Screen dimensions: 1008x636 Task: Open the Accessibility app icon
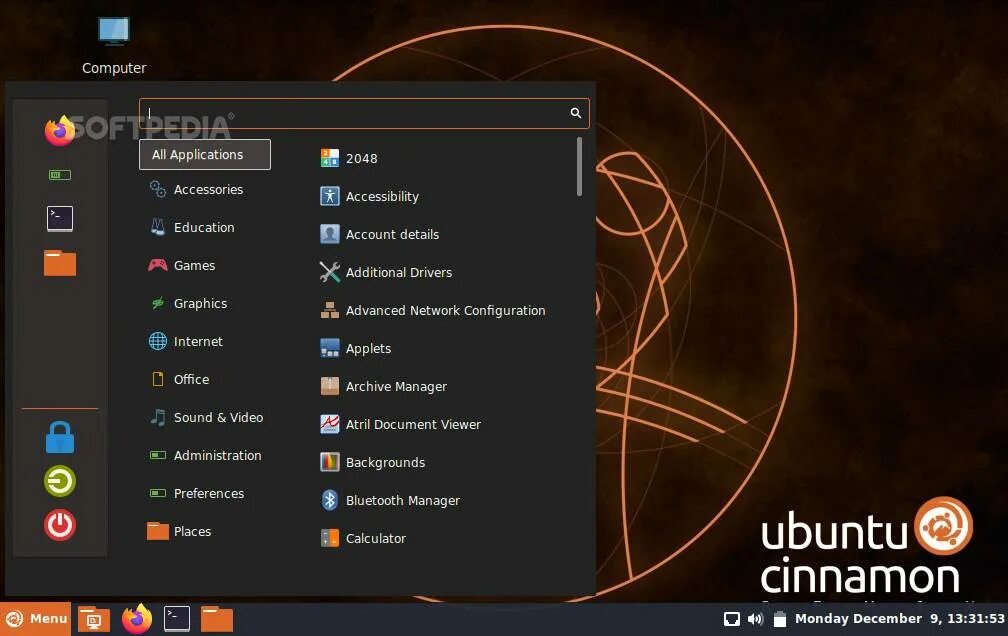point(330,196)
